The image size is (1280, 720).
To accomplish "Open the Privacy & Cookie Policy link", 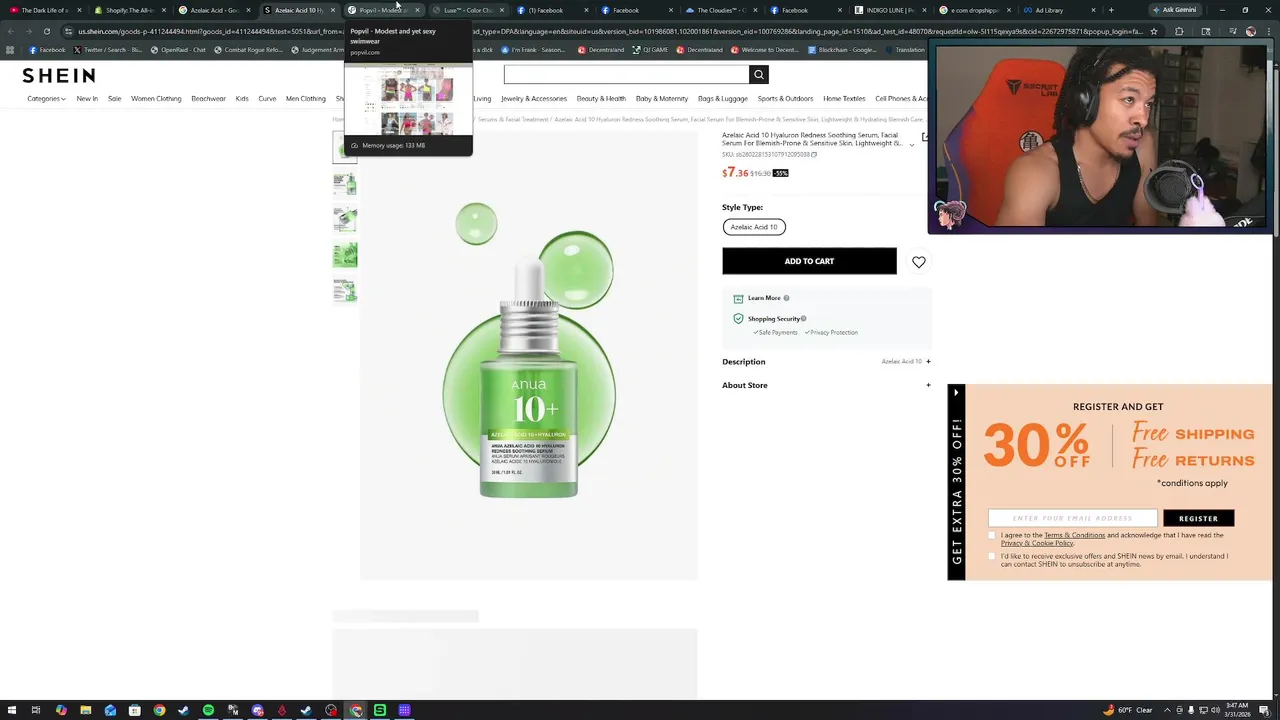I will pos(1037,543).
